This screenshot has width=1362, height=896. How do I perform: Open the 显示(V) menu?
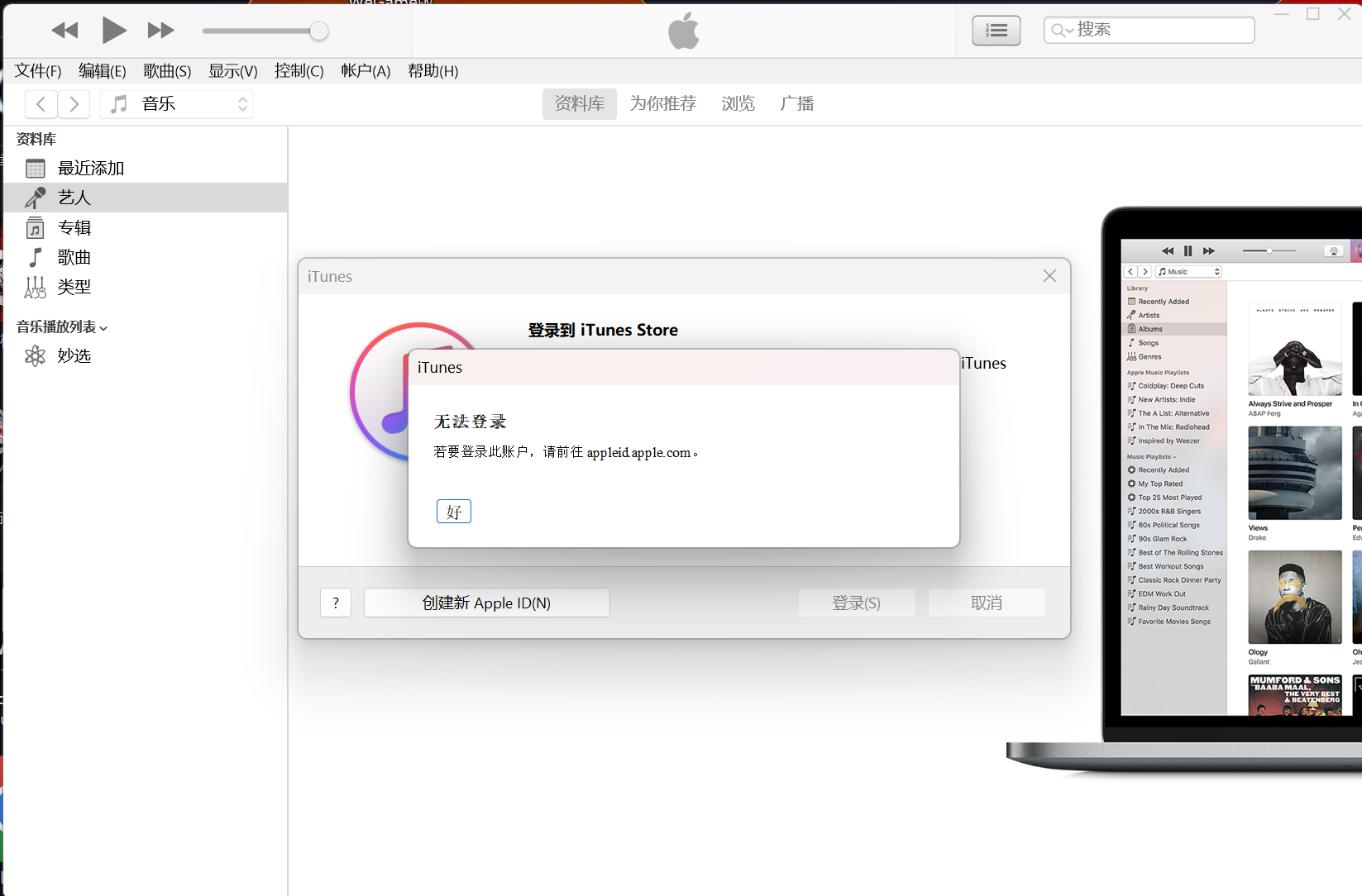[233, 71]
